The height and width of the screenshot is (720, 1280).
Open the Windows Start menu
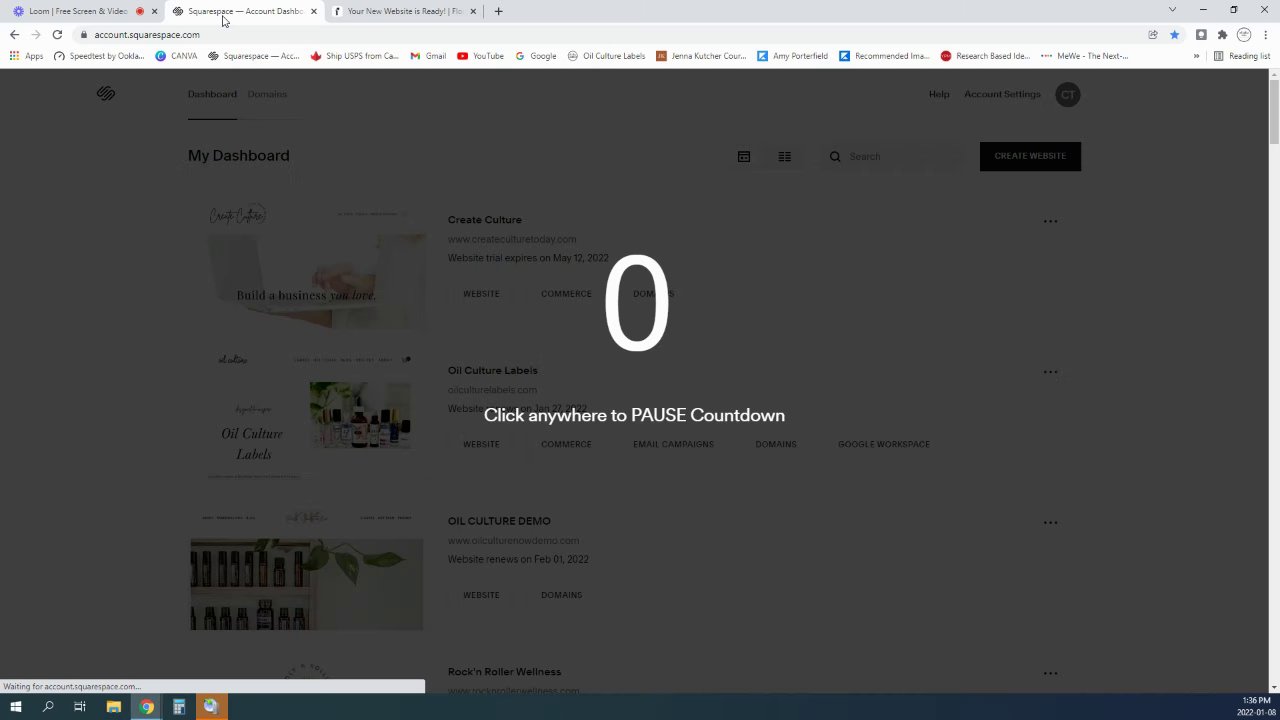coord(16,707)
